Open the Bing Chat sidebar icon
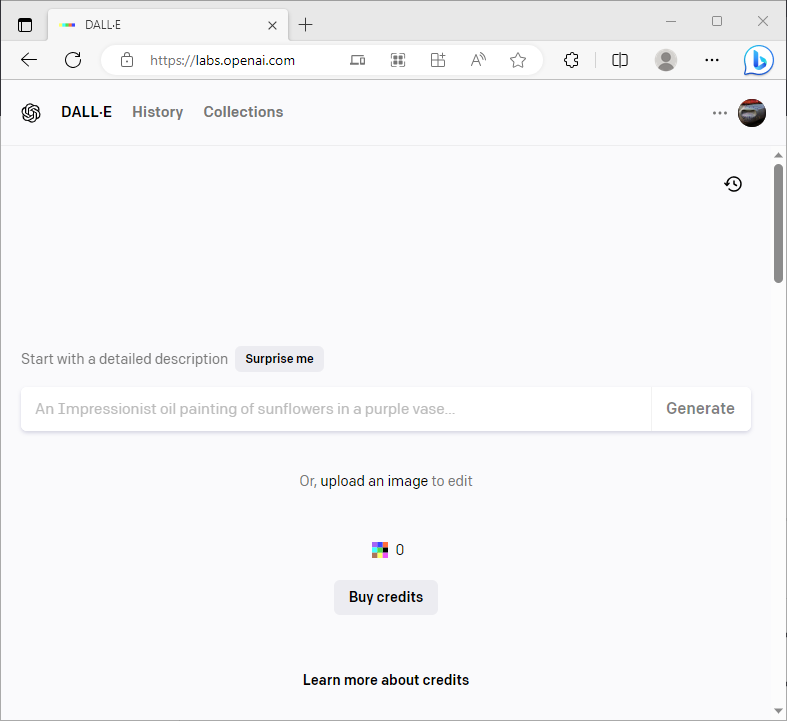This screenshot has width=787, height=721. 758,60
